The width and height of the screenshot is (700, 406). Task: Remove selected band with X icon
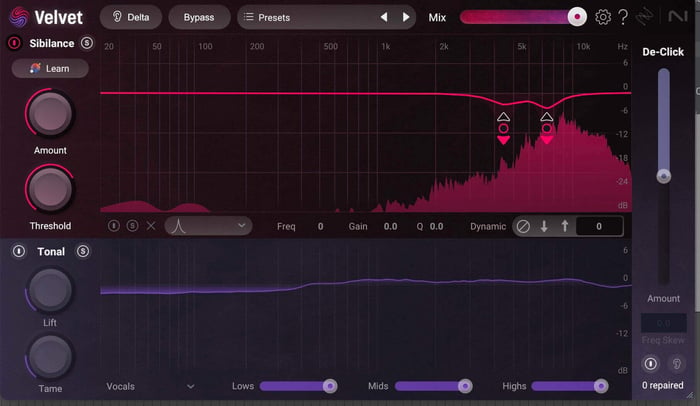point(151,226)
